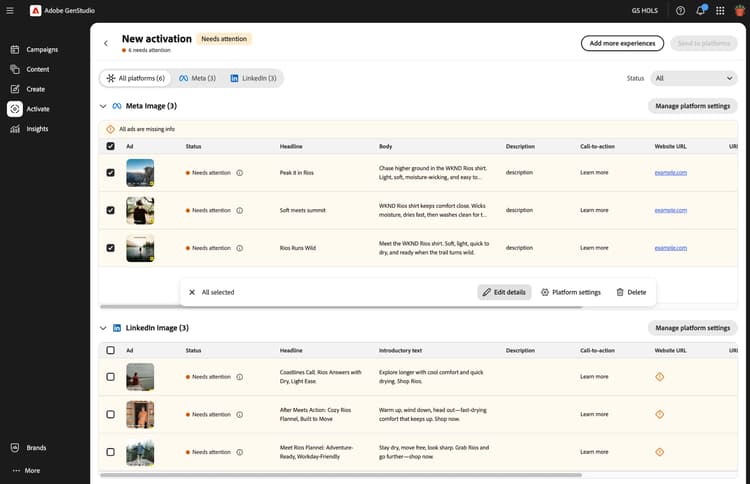Click the GS HOLS organization label
750x484 pixels.
[x=644, y=11]
